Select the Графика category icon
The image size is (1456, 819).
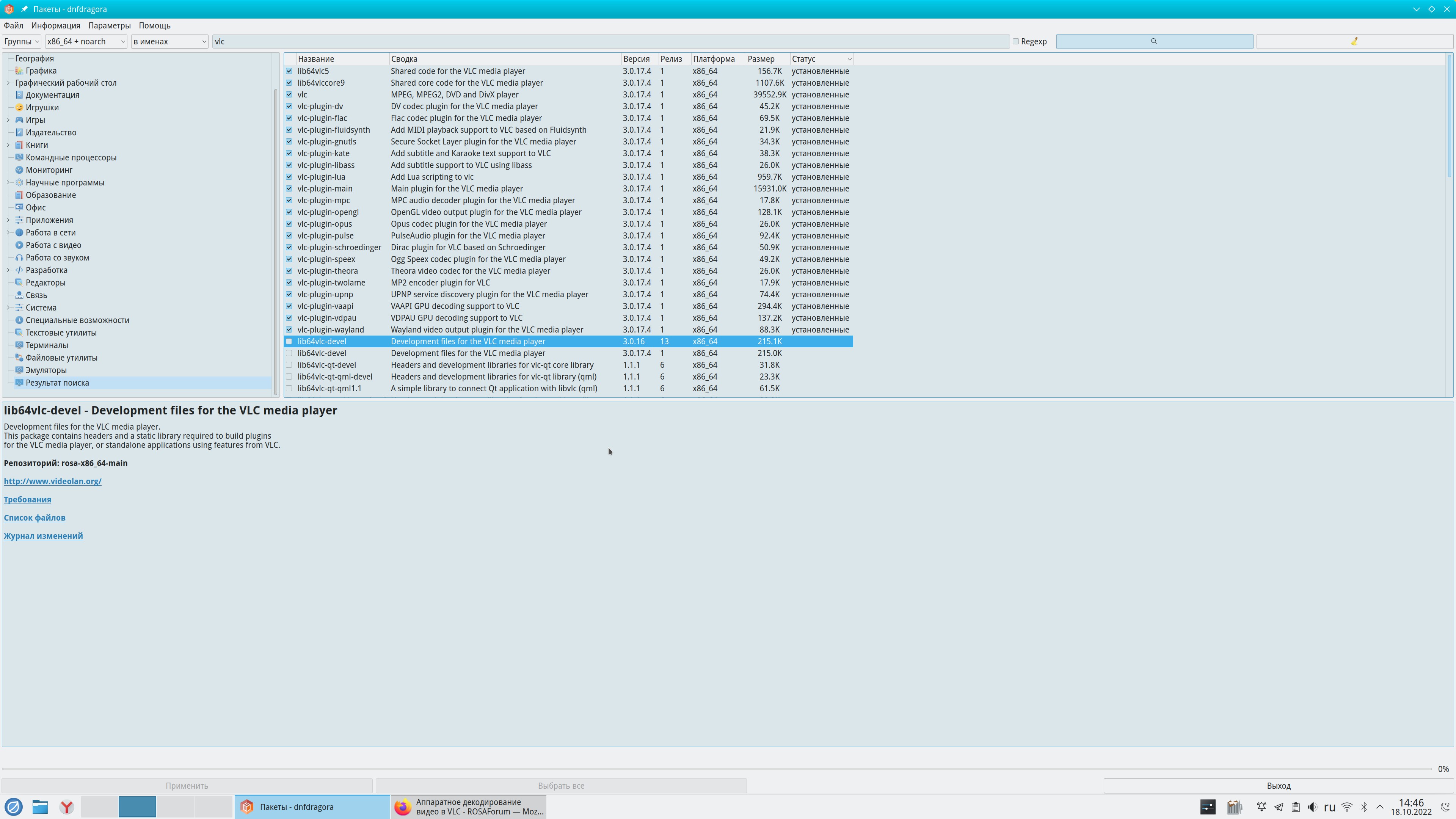click(19, 71)
